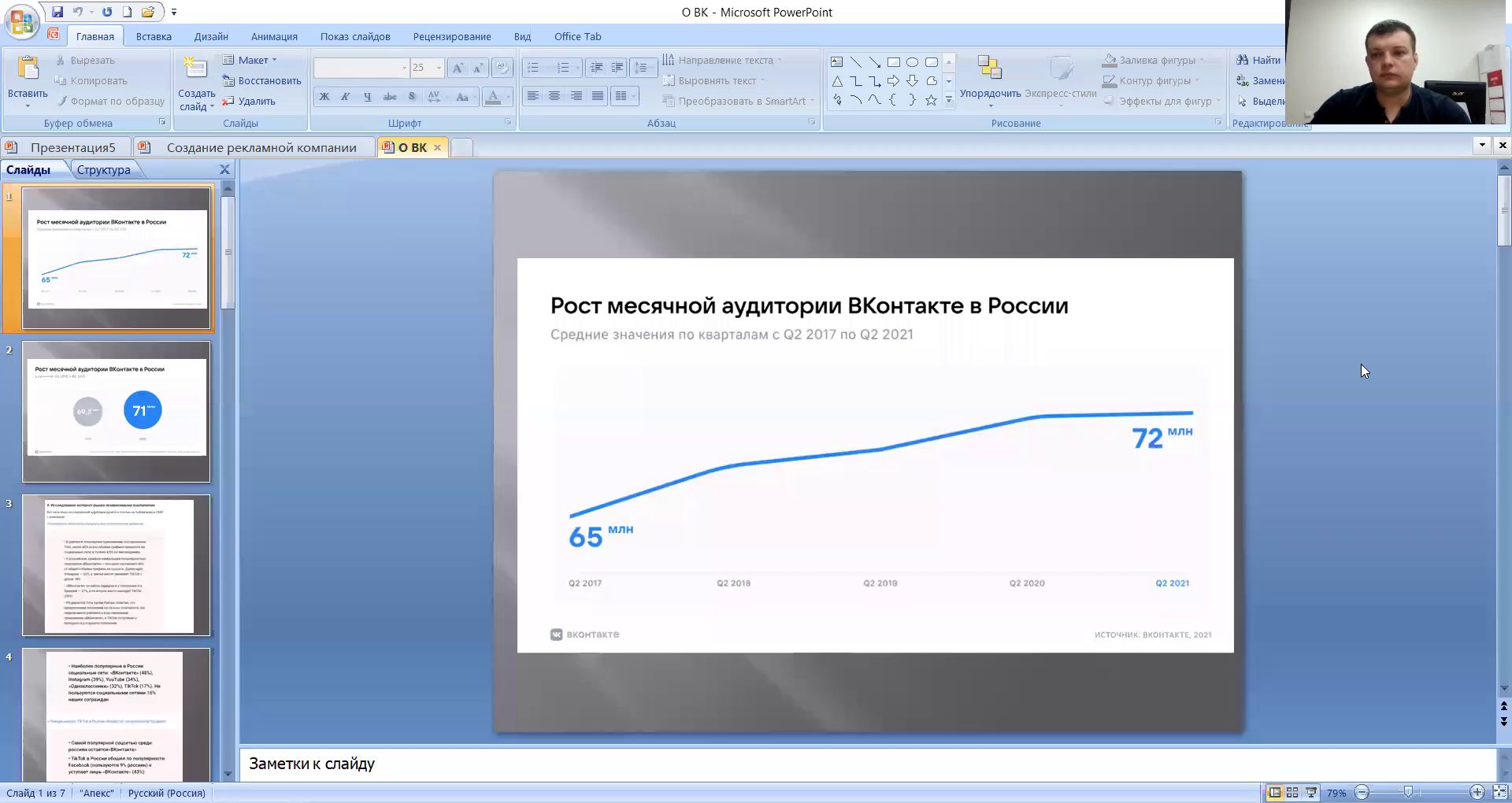
Task: Toggle strikethrough formatting
Action: coord(389,97)
